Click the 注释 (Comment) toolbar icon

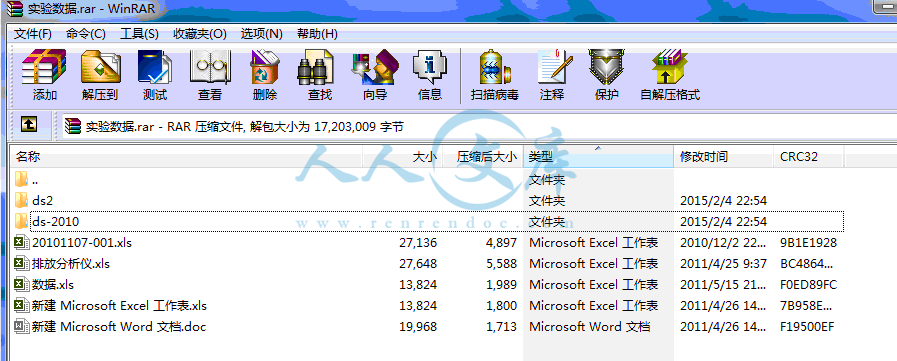pyautogui.click(x=554, y=67)
